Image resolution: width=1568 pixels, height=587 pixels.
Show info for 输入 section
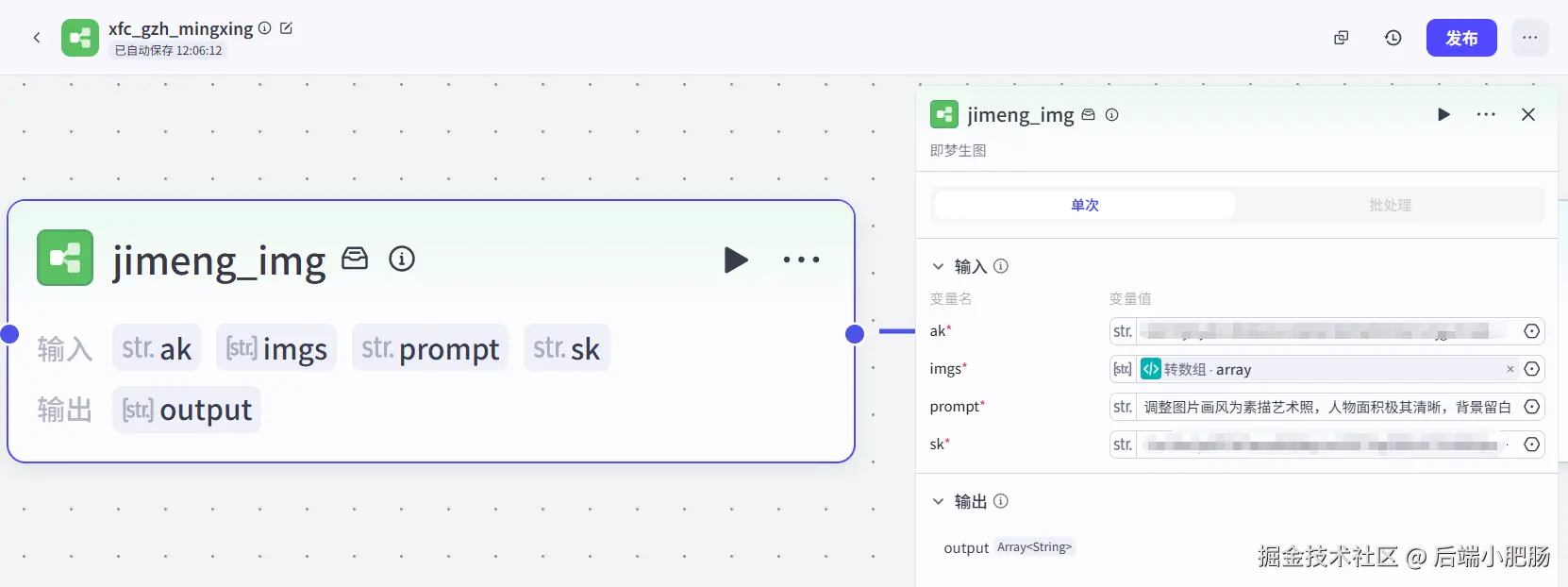[1001, 266]
